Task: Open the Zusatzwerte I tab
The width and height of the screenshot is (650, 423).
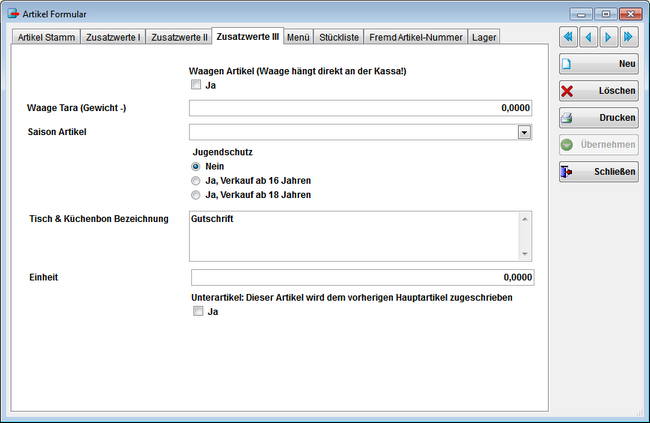Action: click(113, 37)
